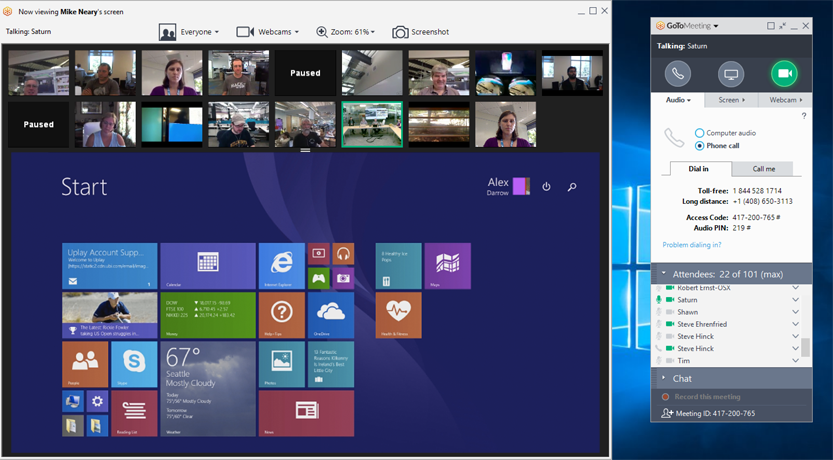Click the round screen sharing monitor button
Viewport: 833px width, 460px height.
[731, 73]
